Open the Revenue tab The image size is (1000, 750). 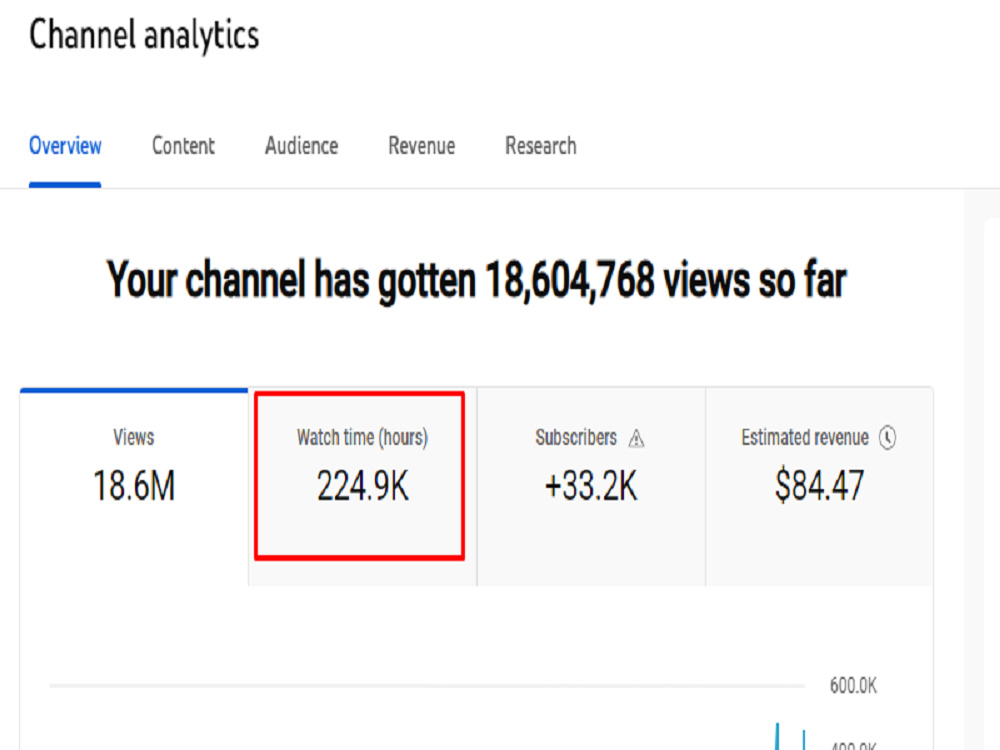click(x=422, y=146)
